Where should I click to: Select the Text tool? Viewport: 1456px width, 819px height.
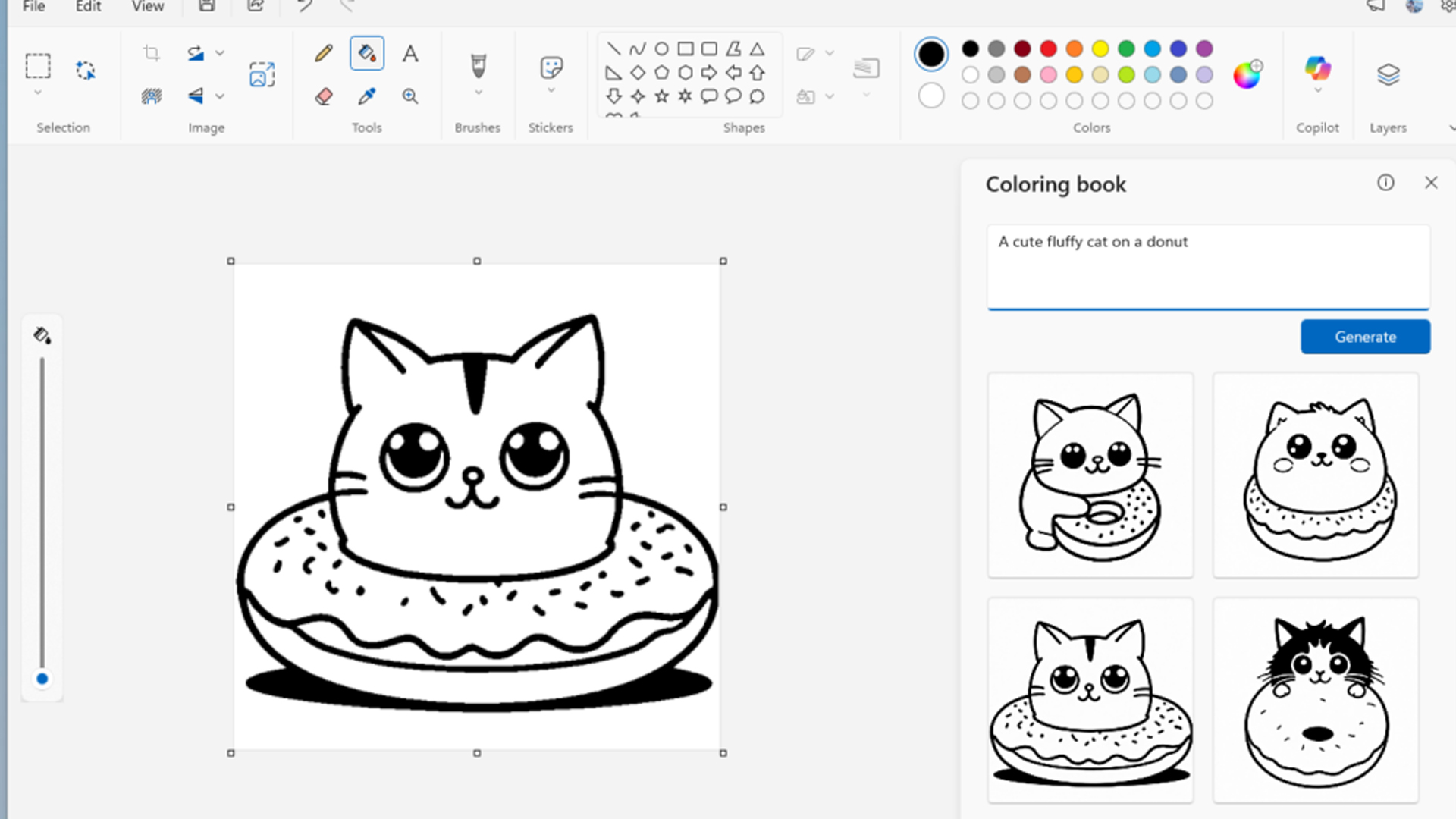(410, 53)
